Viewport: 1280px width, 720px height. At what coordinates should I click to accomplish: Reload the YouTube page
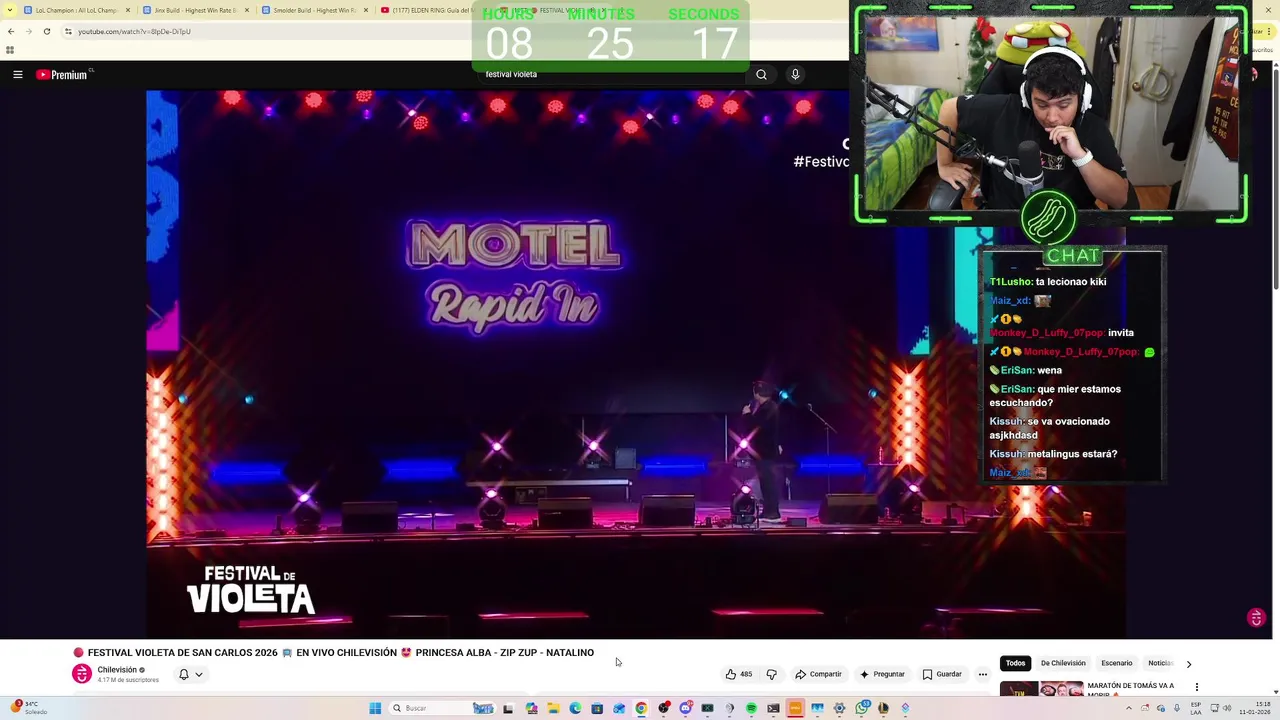click(46, 31)
